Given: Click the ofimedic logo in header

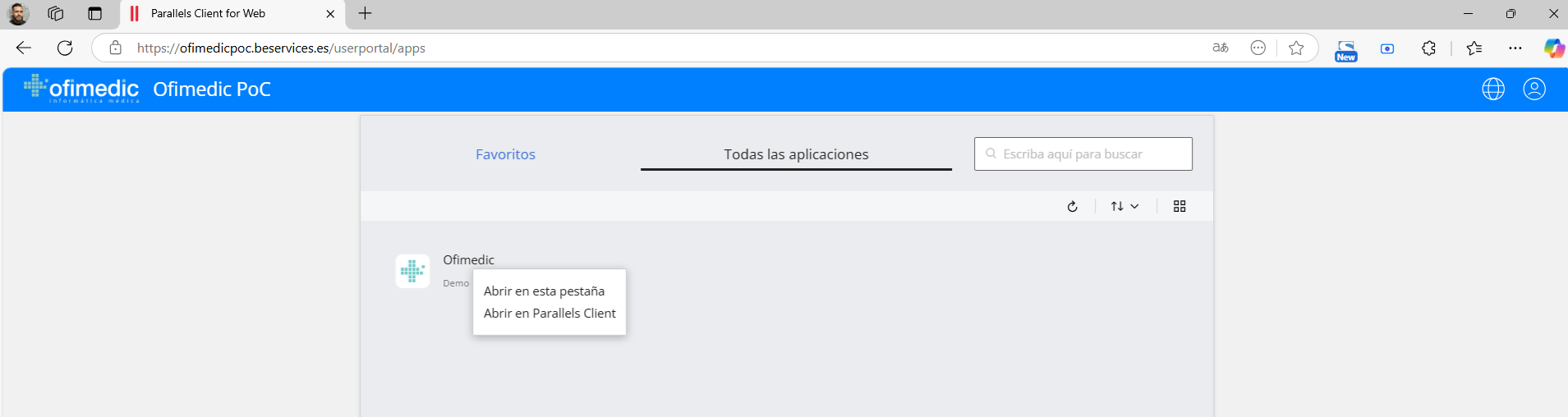Looking at the screenshot, I should click(82, 89).
